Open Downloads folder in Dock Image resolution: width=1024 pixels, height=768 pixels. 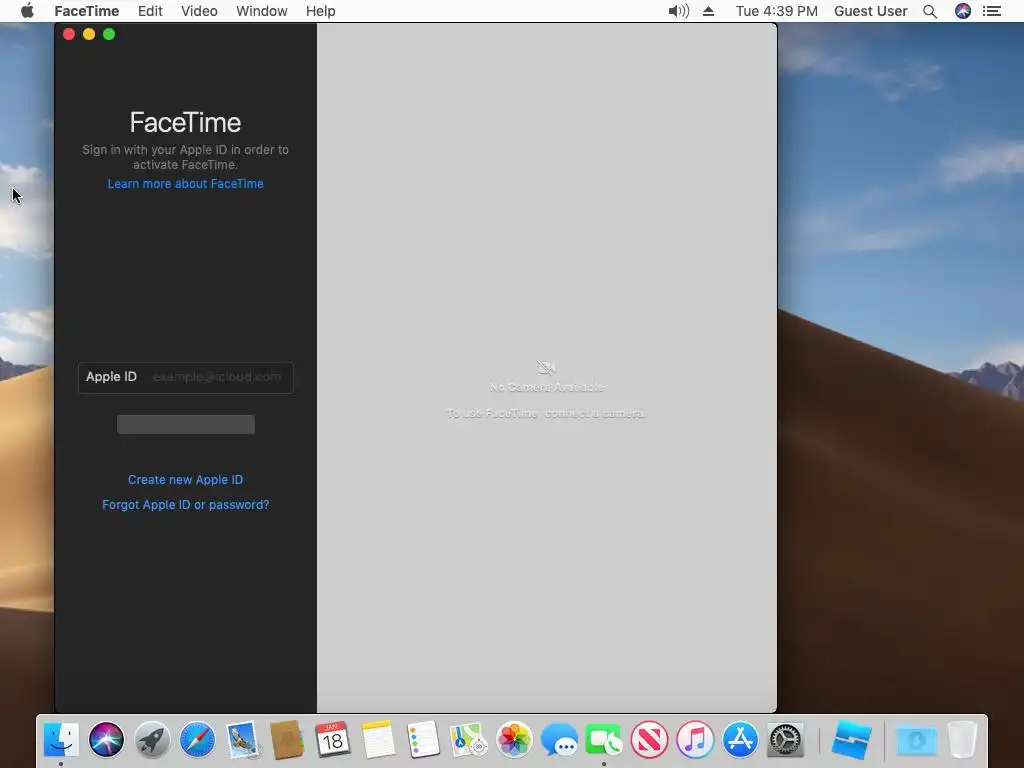tap(916, 741)
